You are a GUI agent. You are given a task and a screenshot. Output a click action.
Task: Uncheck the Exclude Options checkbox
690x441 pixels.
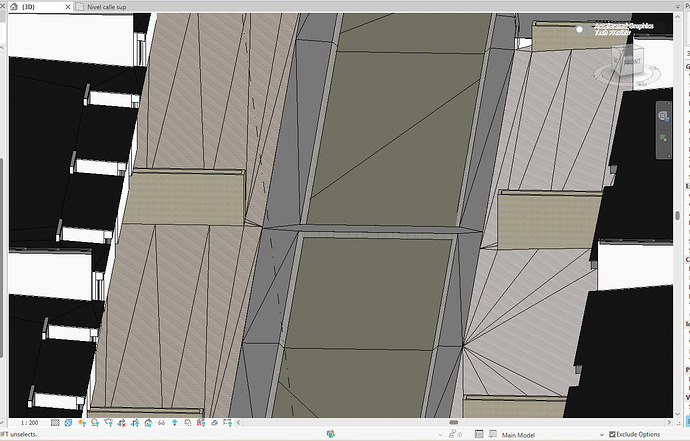click(x=612, y=434)
